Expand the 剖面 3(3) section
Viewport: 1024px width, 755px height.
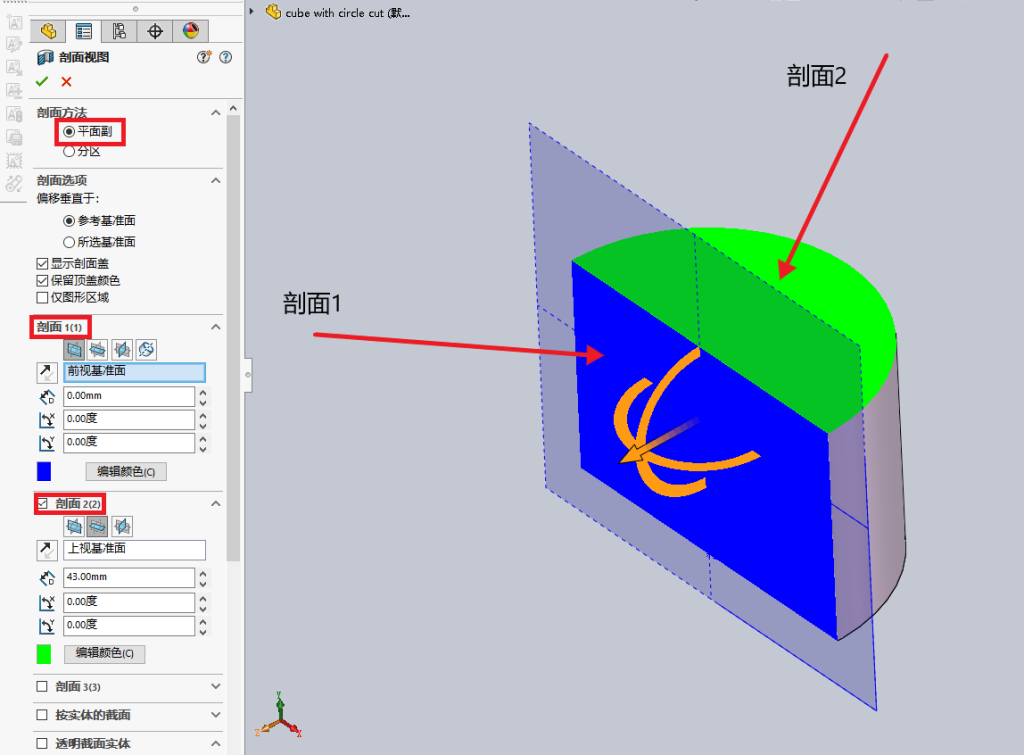216,686
